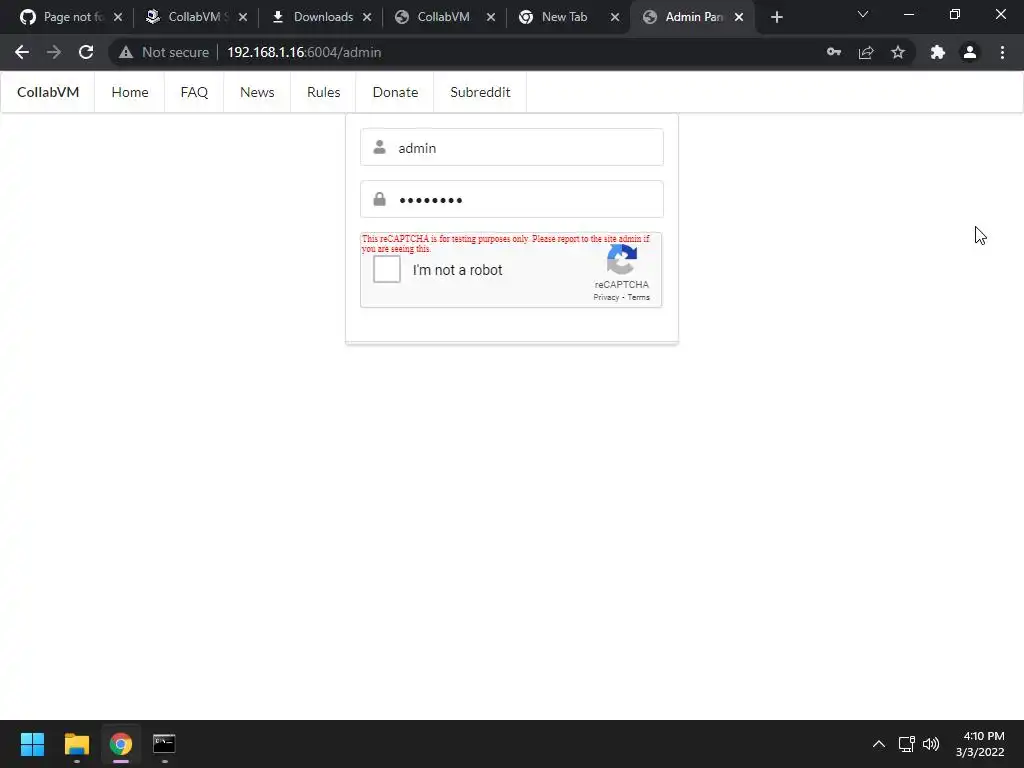1024x768 pixels.
Task: Open the FAQ nav item
Action: click(194, 92)
